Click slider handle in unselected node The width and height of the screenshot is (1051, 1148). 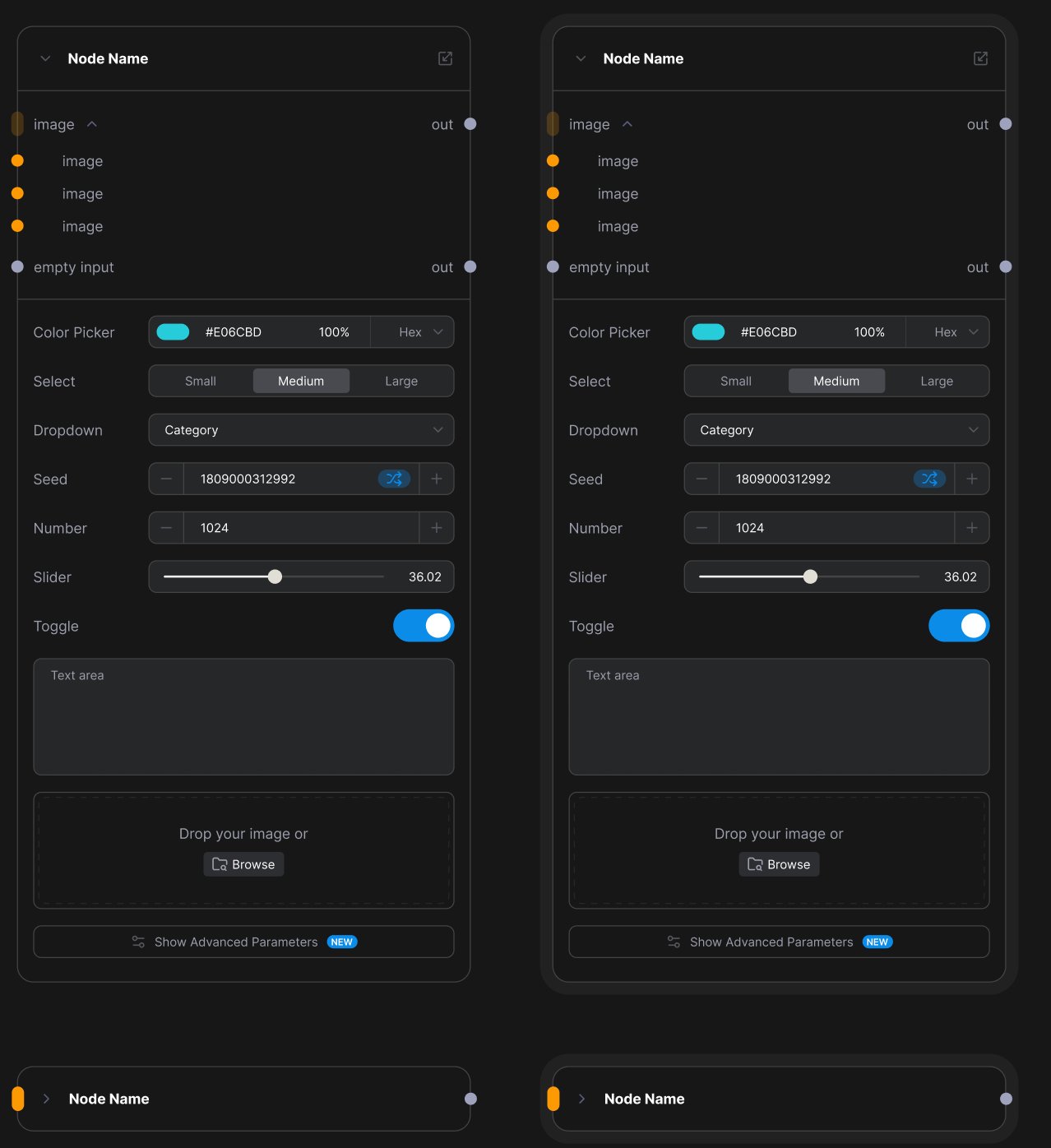click(275, 576)
